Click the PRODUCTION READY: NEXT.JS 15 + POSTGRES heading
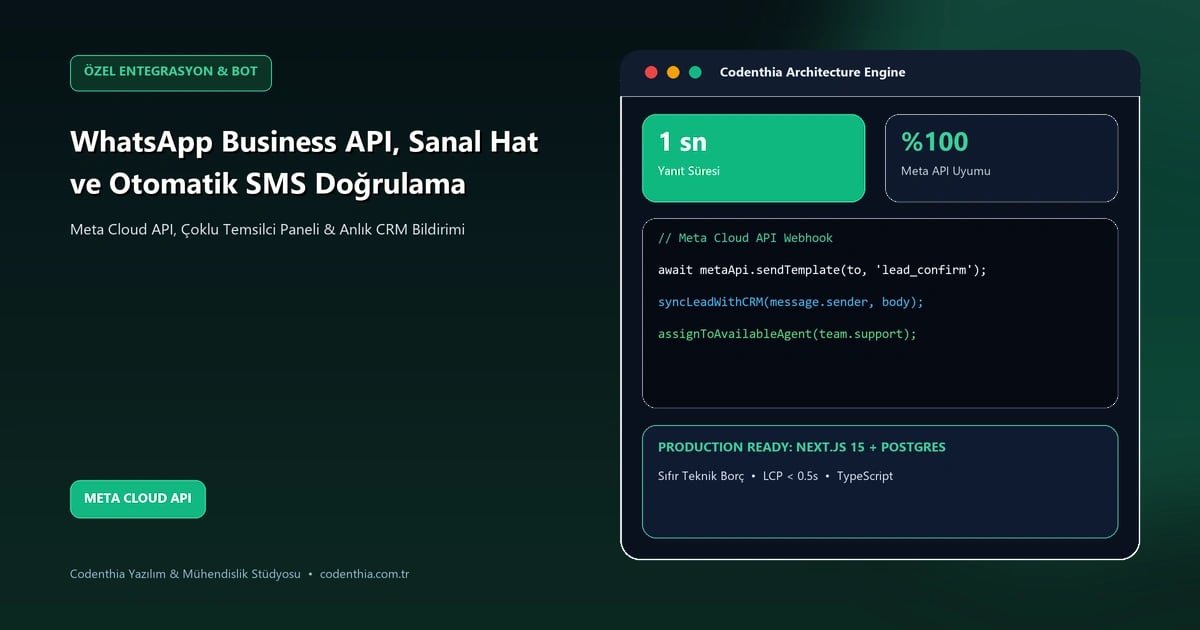The height and width of the screenshot is (630, 1200). [x=801, y=447]
